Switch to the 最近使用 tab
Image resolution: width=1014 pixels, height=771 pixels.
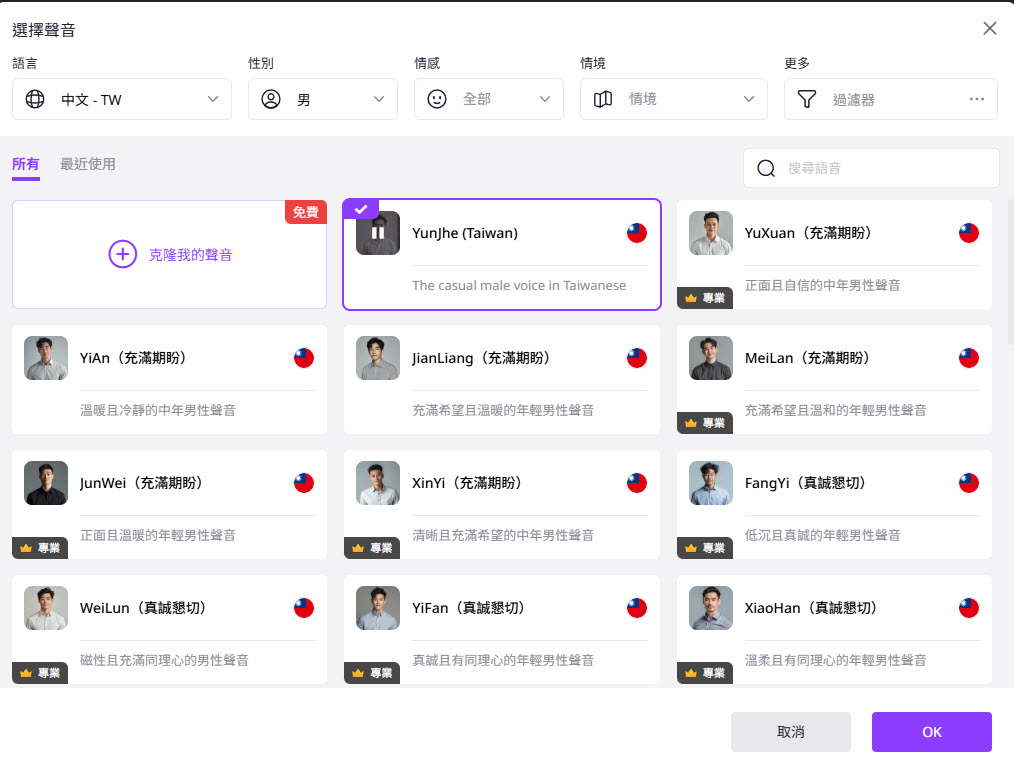(88, 166)
